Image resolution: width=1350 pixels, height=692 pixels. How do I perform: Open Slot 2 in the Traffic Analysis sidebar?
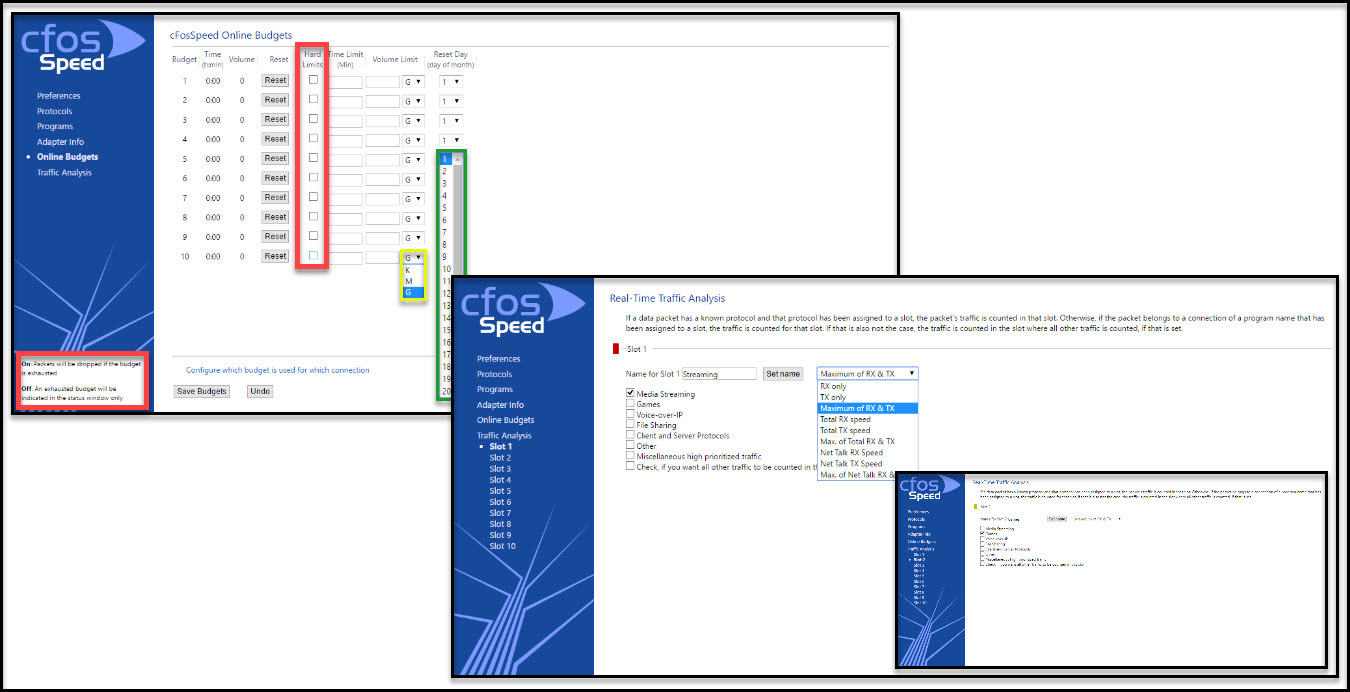[500, 458]
